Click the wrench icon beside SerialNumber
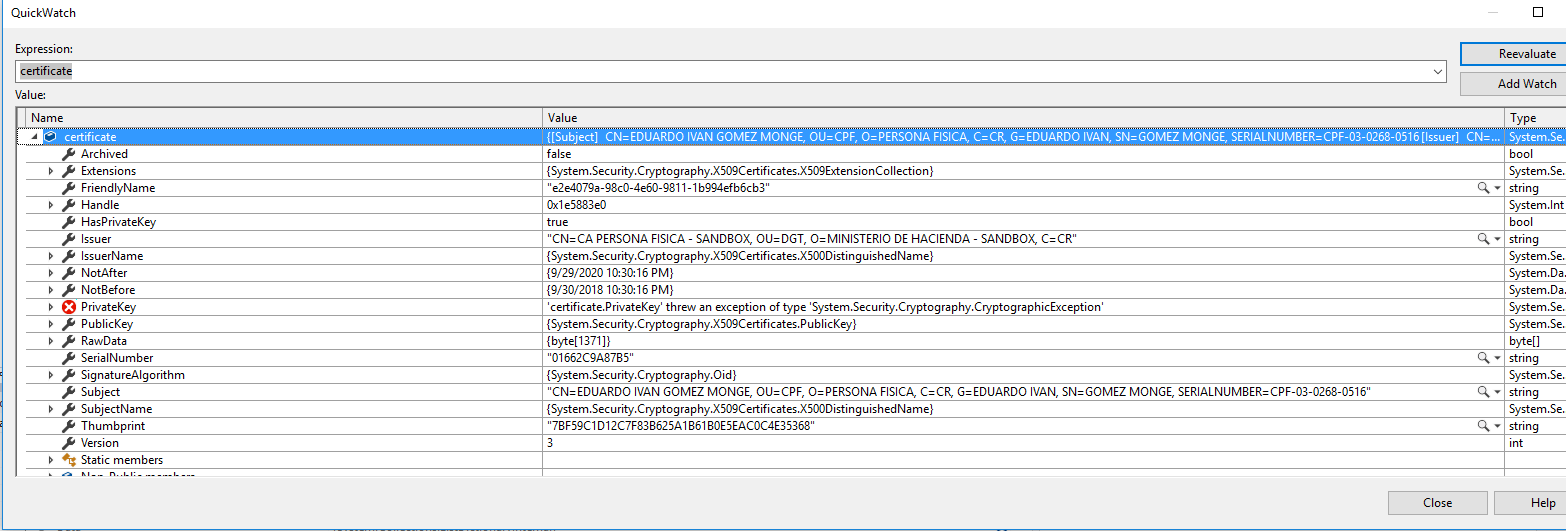This screenshot has height=531, width=1566. coord(69,358)
